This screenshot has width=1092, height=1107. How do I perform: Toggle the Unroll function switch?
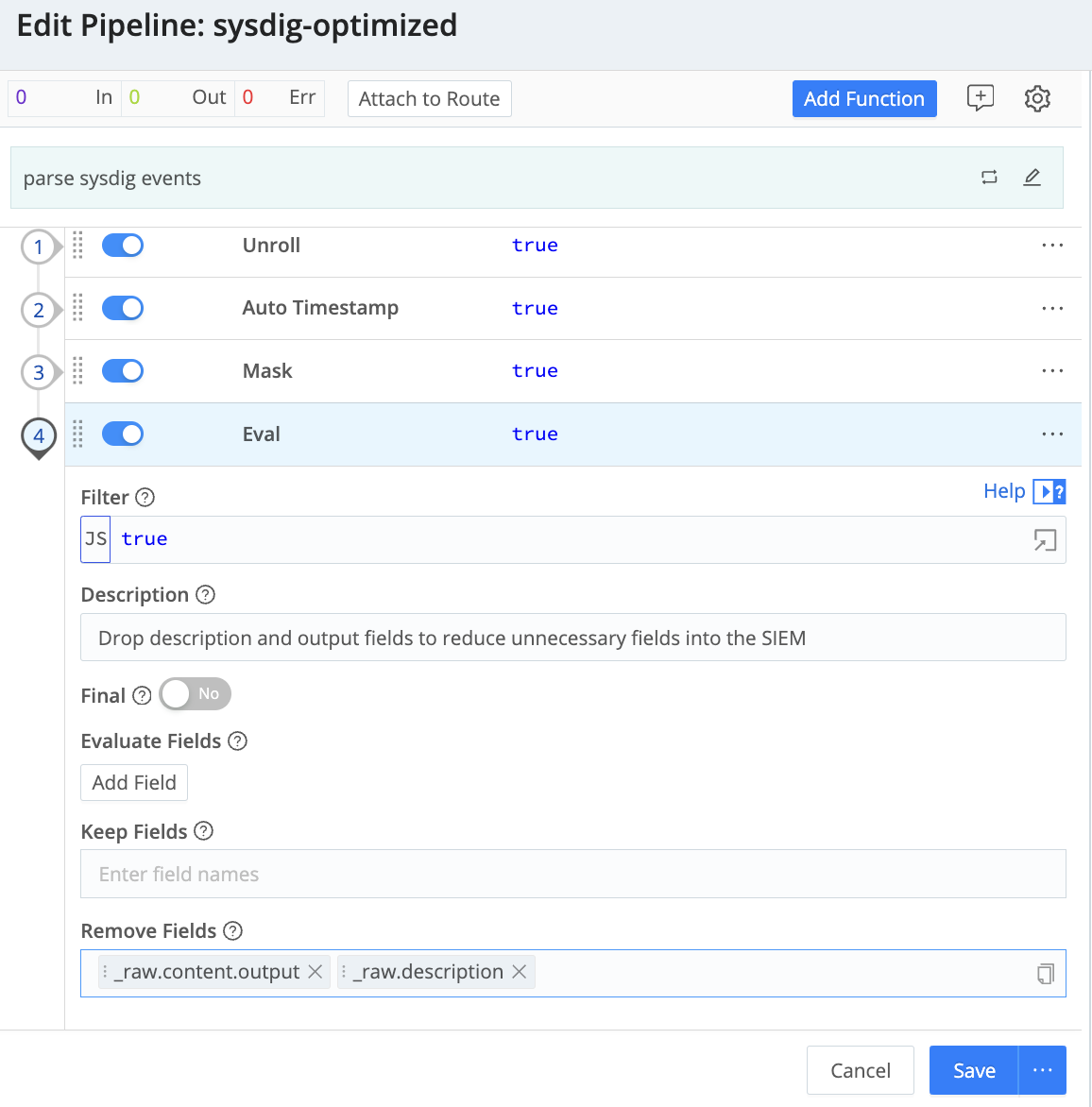pyautogui.click(x=123, y=246)
